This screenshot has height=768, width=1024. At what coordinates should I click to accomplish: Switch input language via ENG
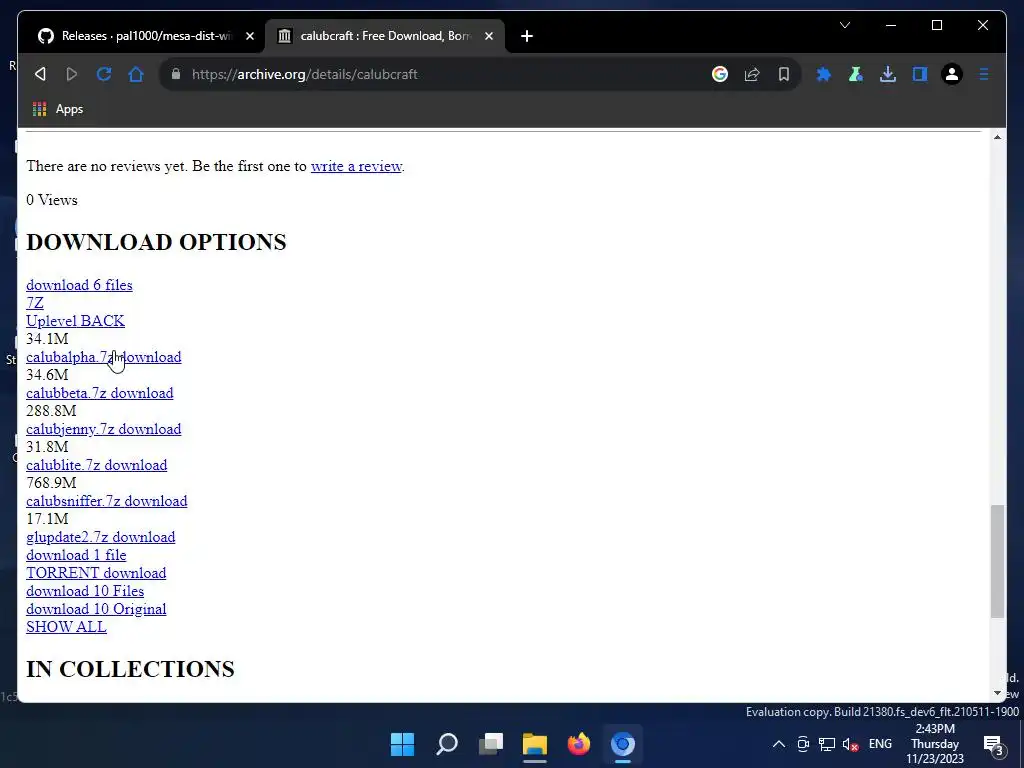(x=880, y=744)
